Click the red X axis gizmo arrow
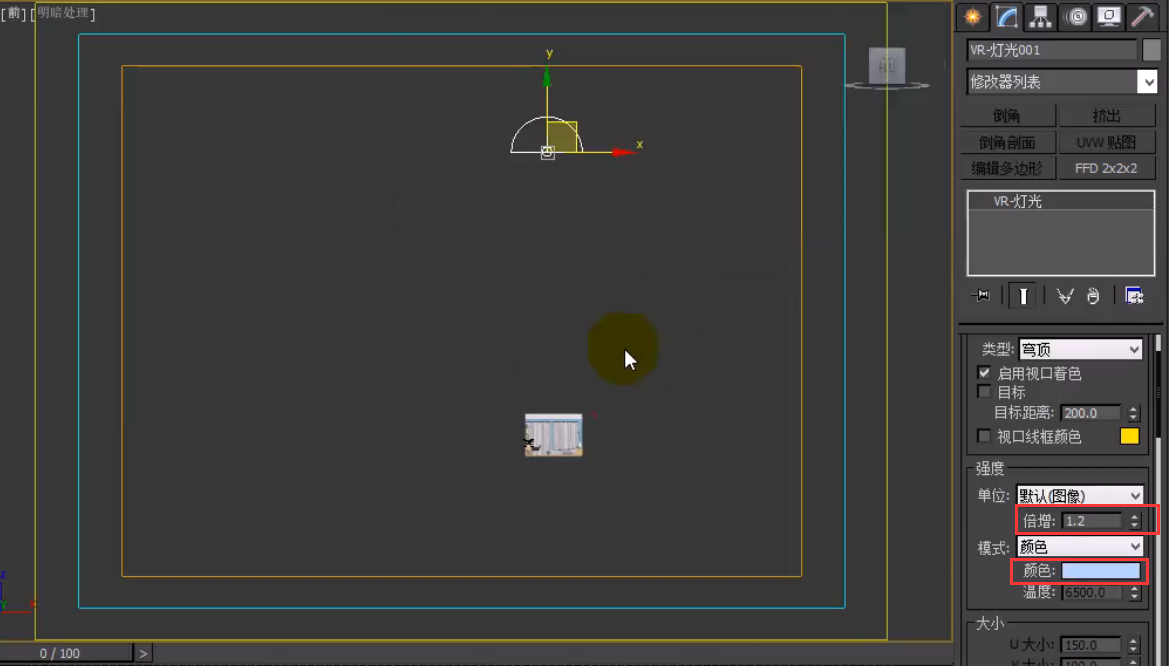1169x666 pixels. coord(623,152)
